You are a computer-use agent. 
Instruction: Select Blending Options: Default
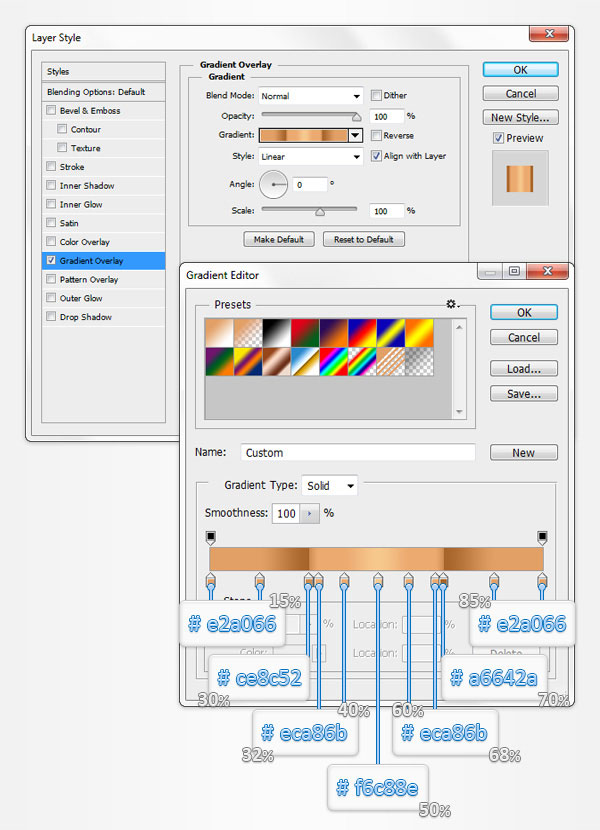coord(103,92)
